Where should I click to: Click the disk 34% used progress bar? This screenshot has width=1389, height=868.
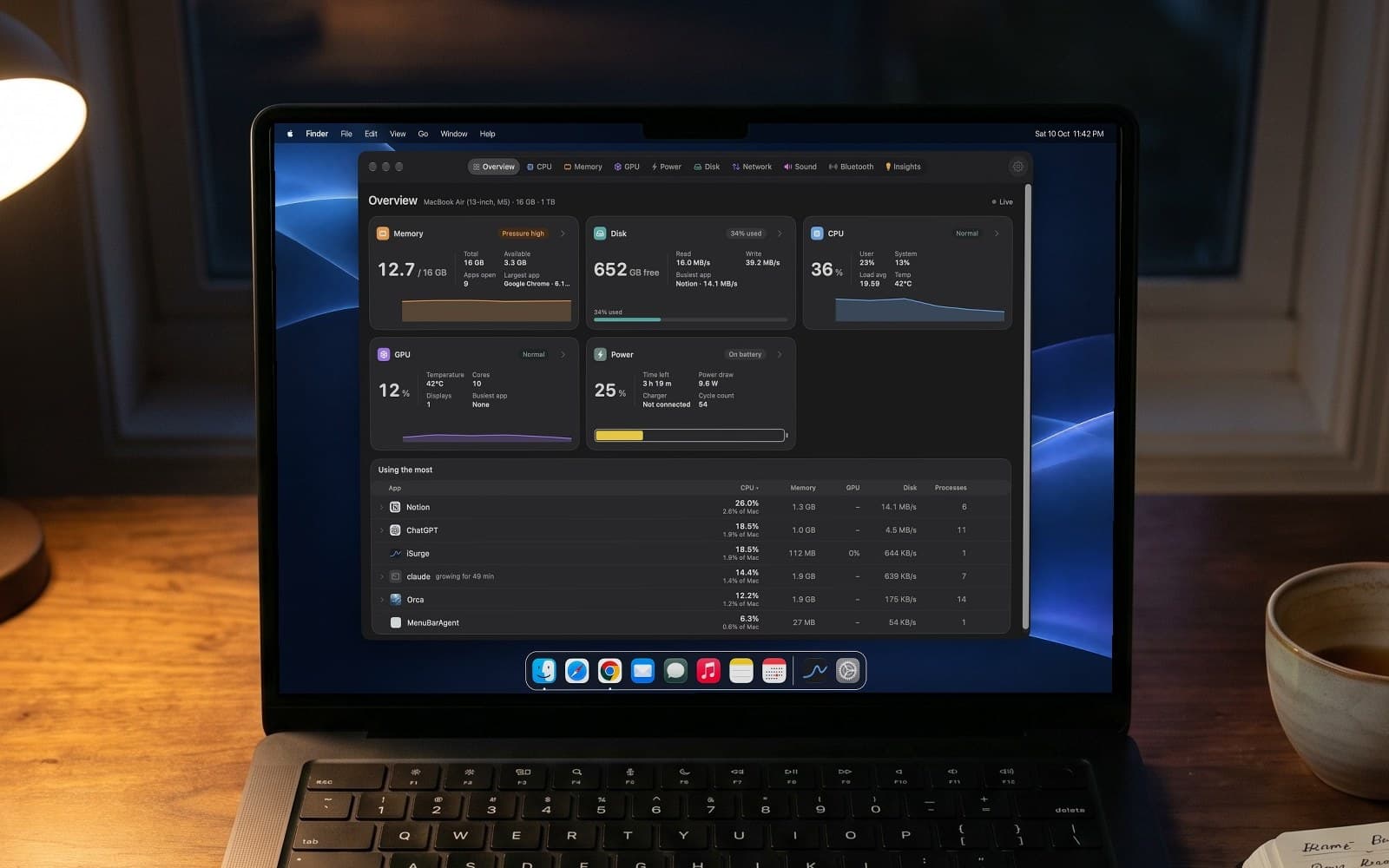click(x=690, y=319)
